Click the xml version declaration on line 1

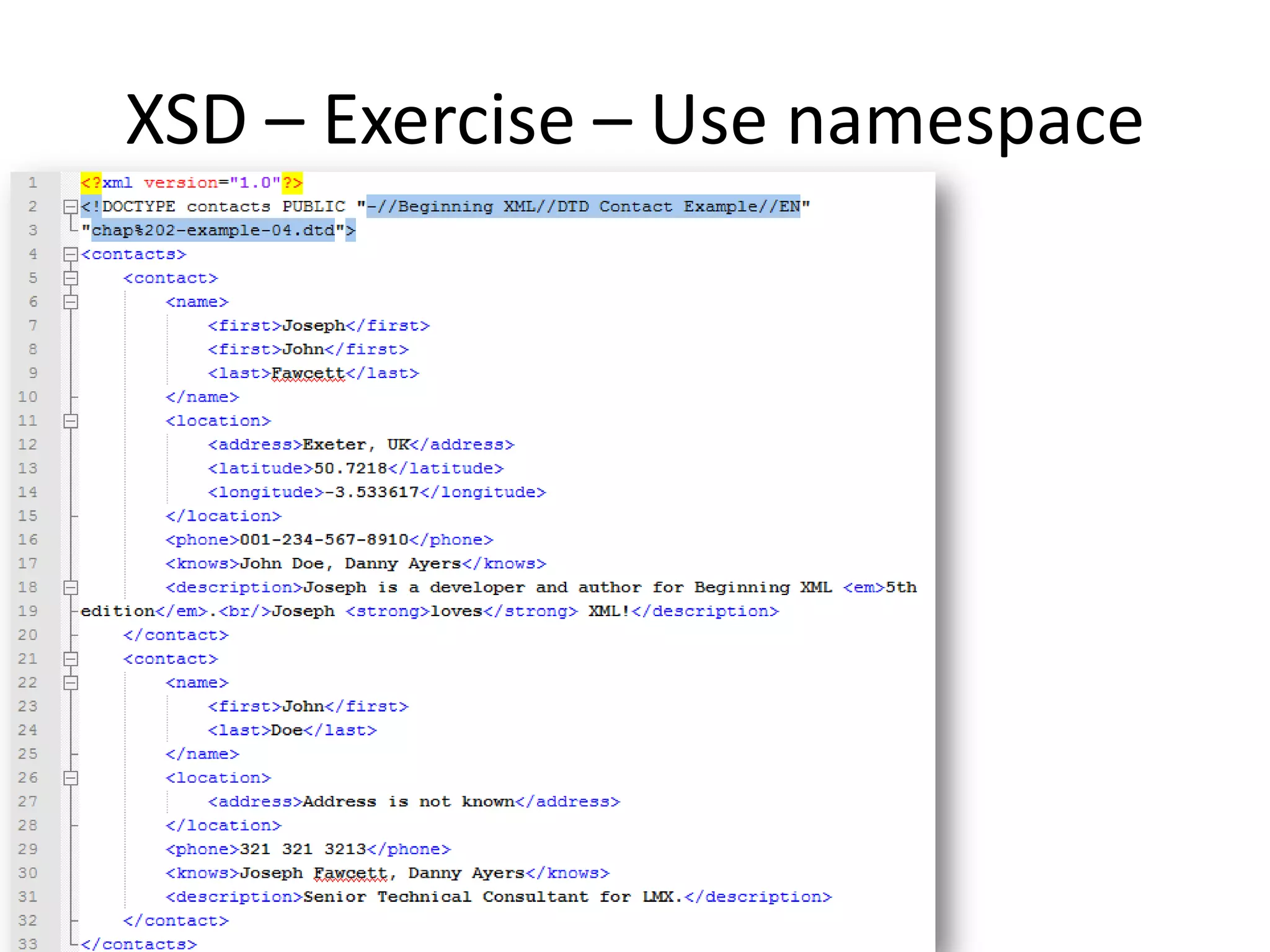[192, 183]
